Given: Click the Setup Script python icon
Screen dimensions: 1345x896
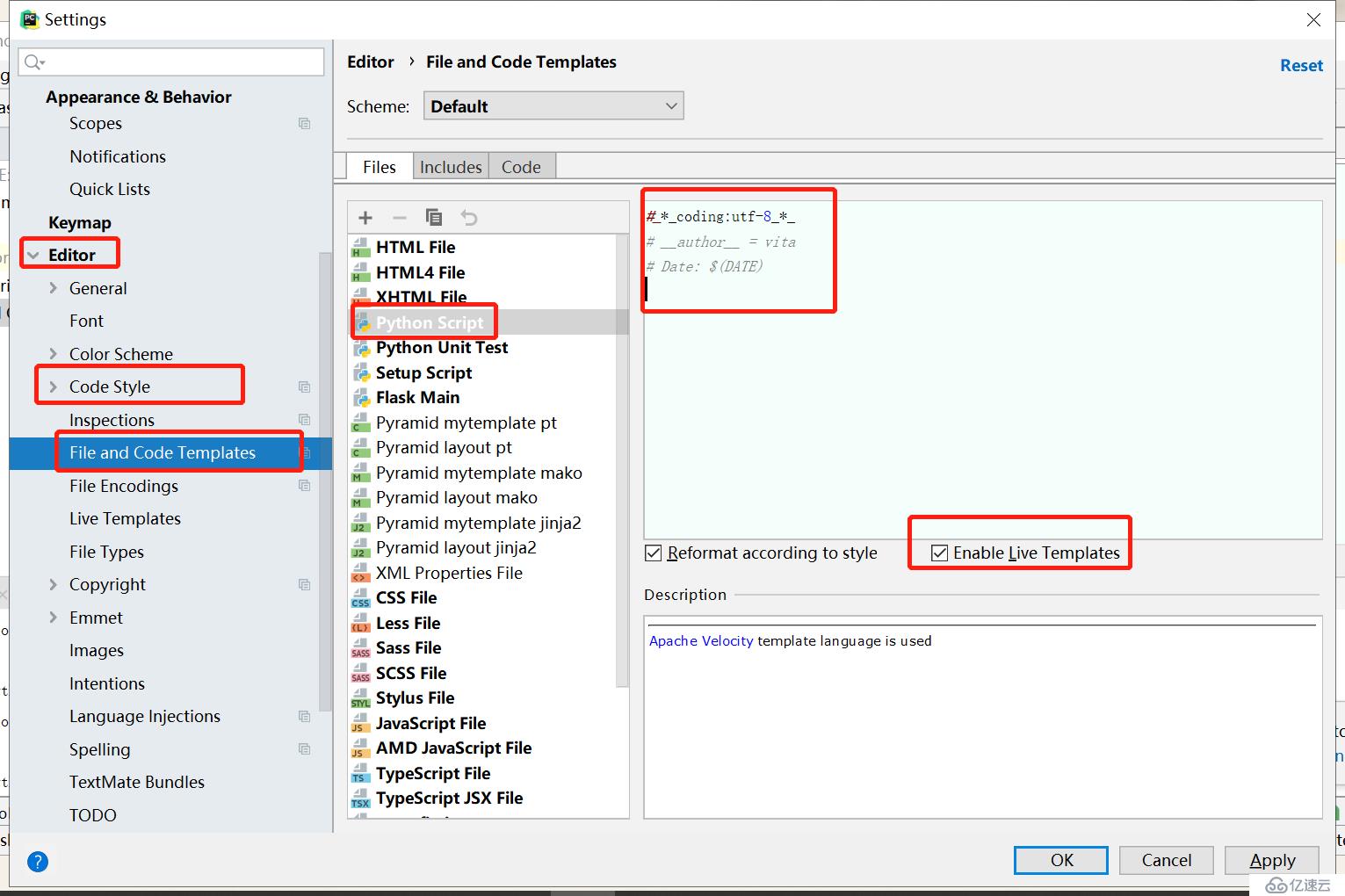Looking at the screenshot, I should tap(360, 373).
